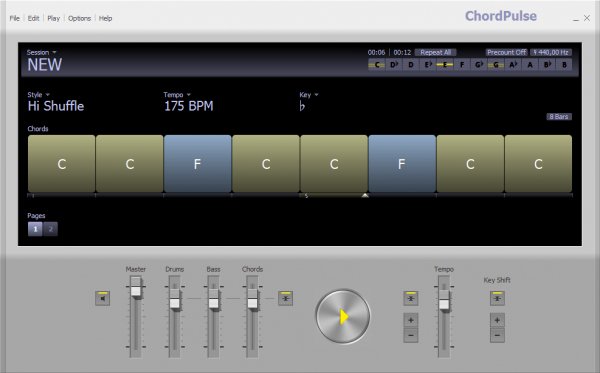Click the Precount Off button
Screen dimensions: 600x373
pyautogui.click(x=507, y=52)
